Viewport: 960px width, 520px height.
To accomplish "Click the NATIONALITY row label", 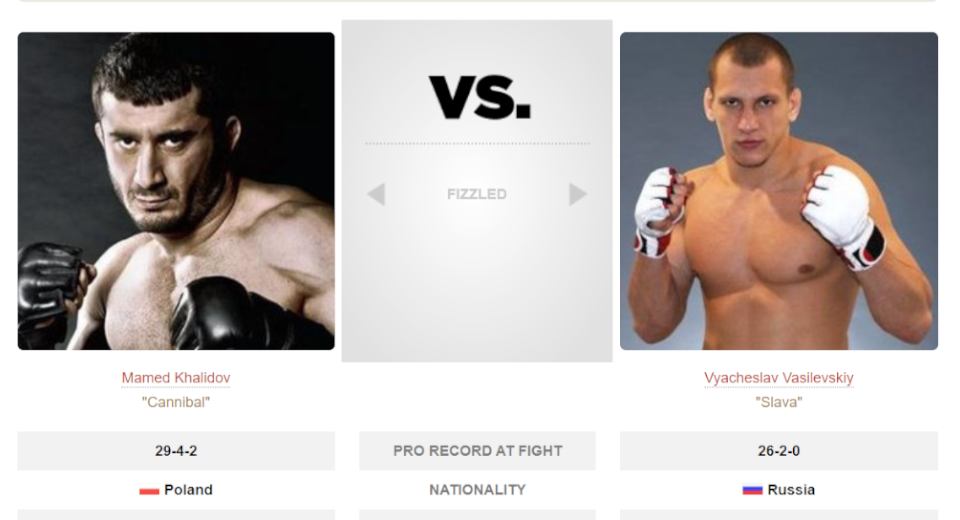I will click(477, 490).
